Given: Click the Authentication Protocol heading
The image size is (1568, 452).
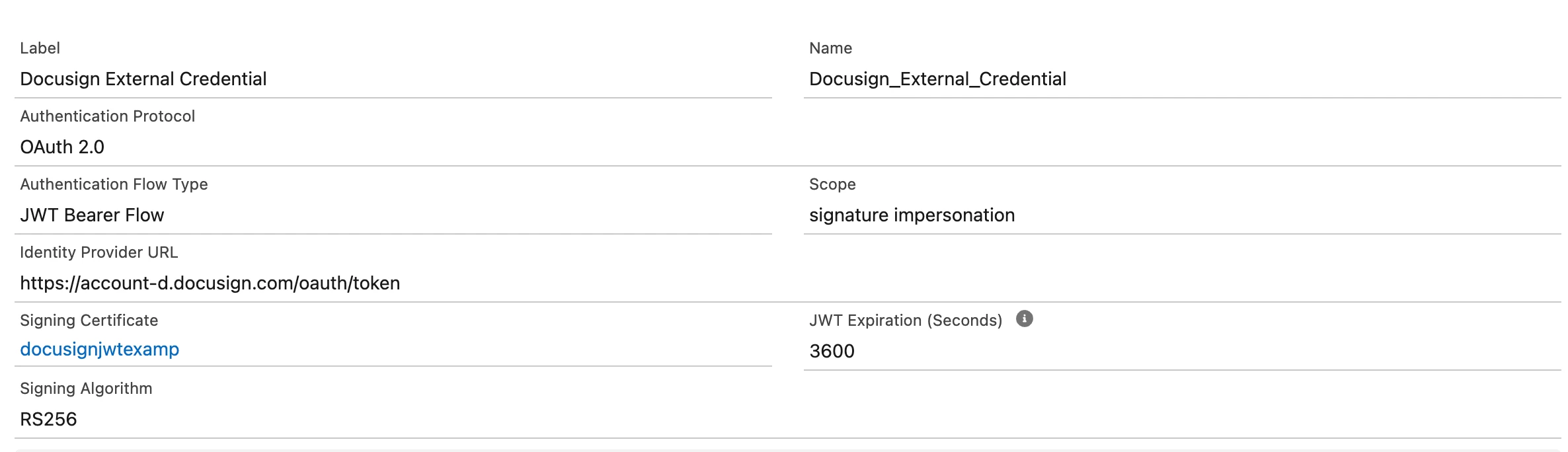Looking at the screenshot, I should (x=107, y=116).
